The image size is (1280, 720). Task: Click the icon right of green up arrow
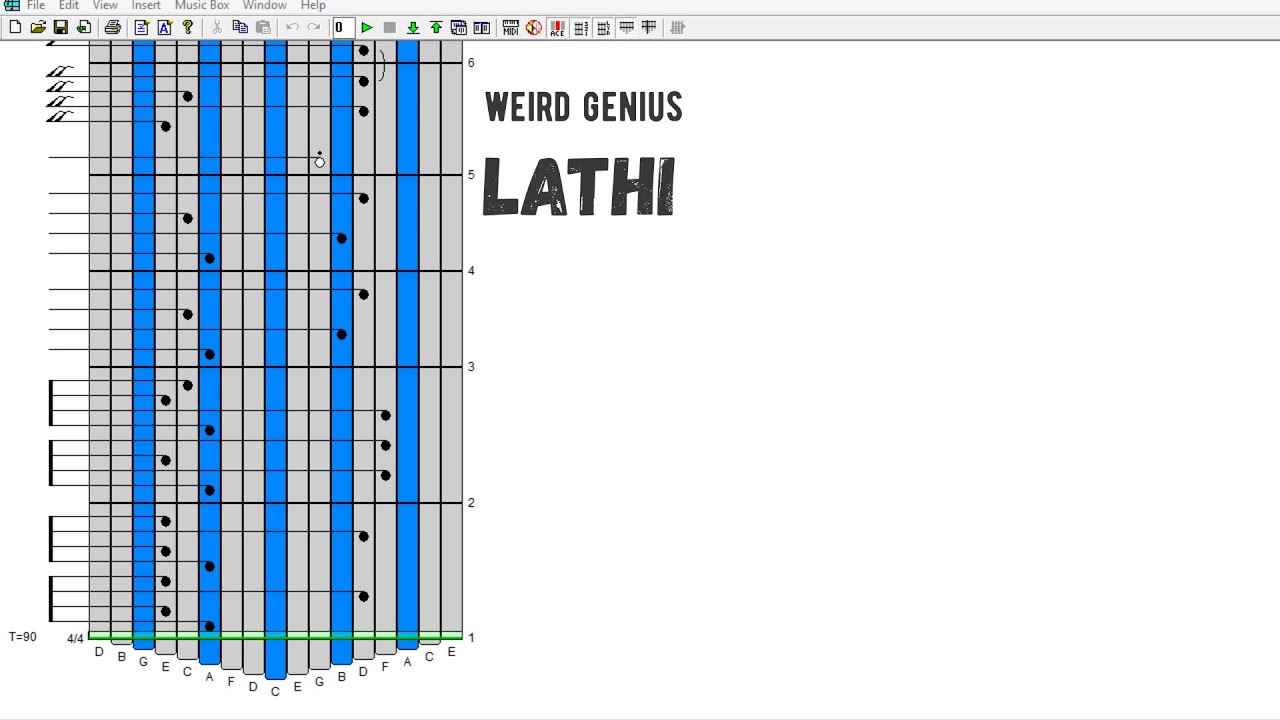click(x=458, y=28)
